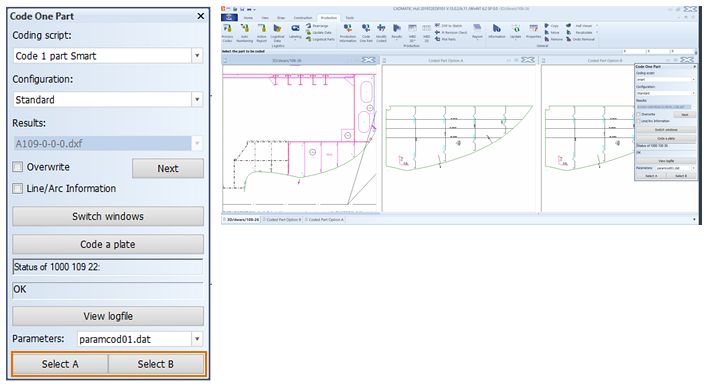Launch the Code One Part tool
The image size is (706, 385).
[366, 33]
